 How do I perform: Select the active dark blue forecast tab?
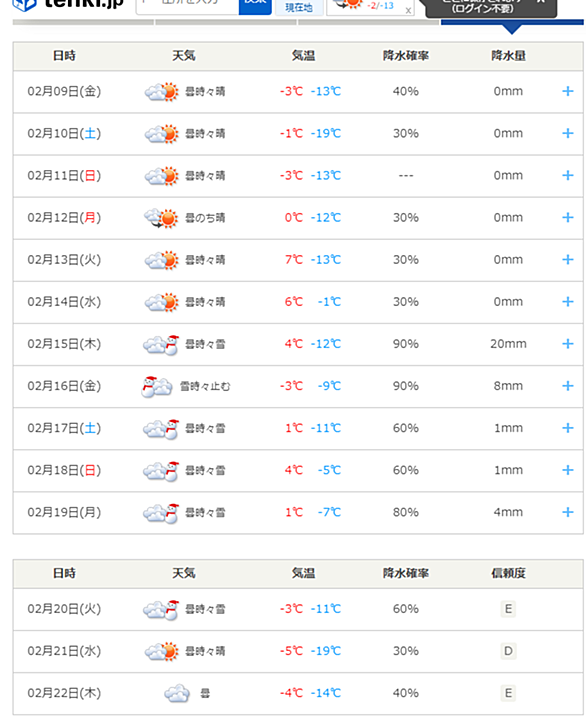[x=512, y=22]
